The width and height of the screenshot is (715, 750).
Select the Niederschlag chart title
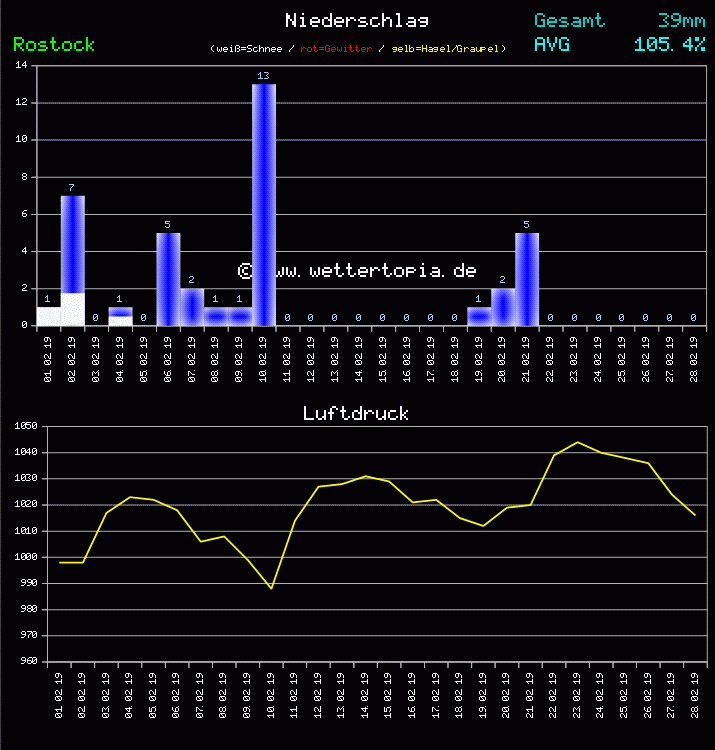pyautogui.click(x=356, y=20)
